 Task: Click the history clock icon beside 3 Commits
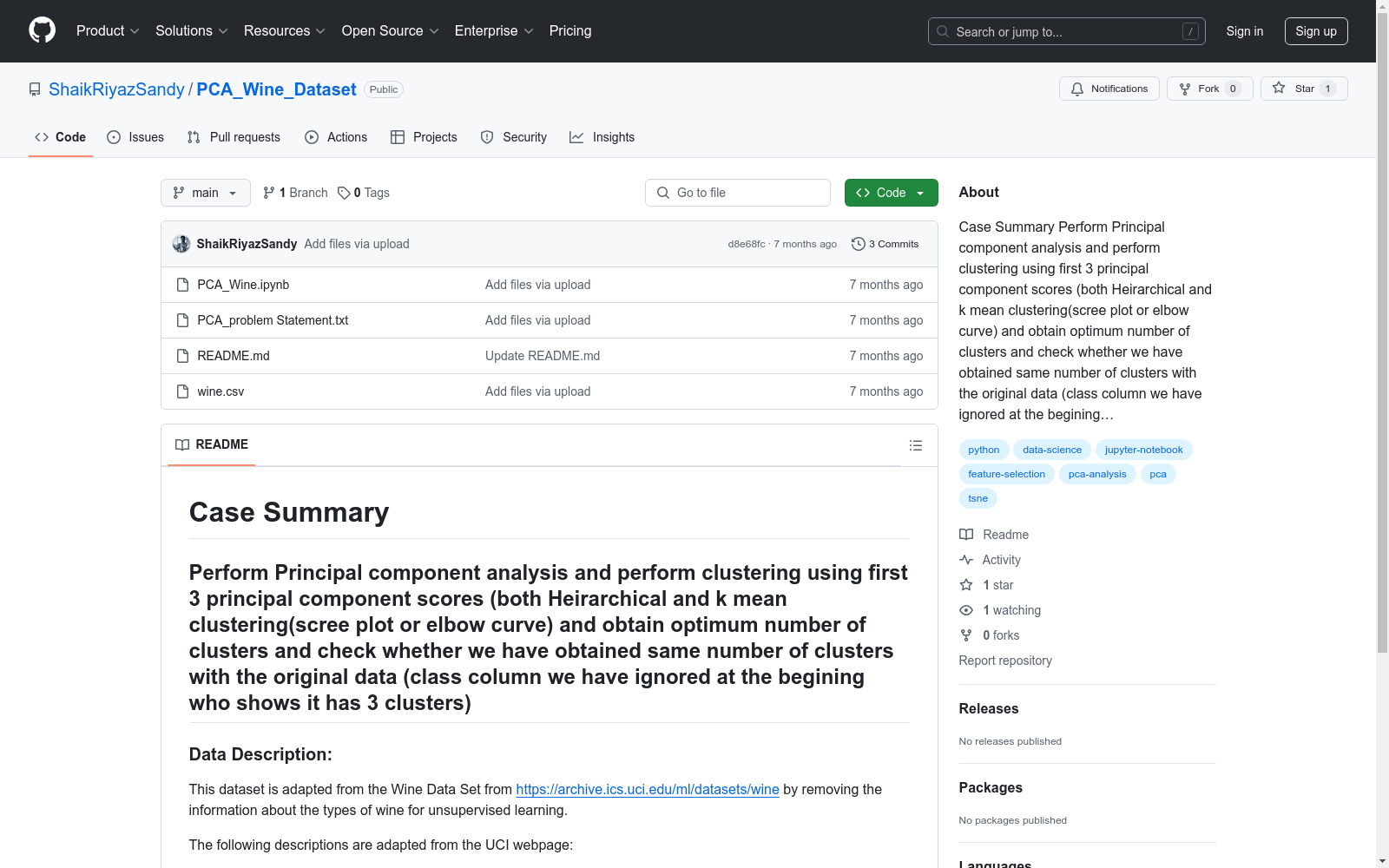859,244
